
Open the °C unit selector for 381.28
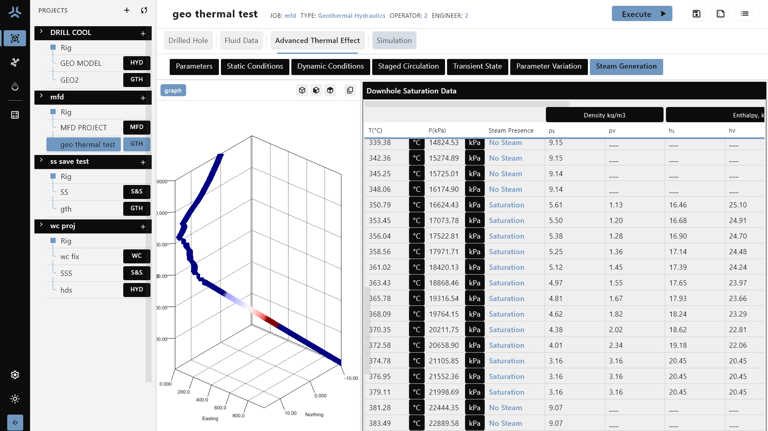click(416, 407)
